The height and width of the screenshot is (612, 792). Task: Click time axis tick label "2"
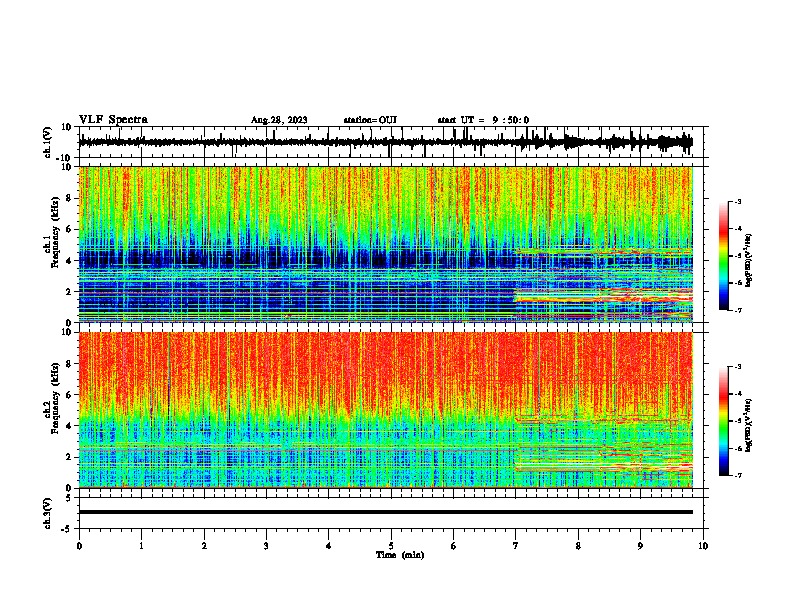(204, 545)
